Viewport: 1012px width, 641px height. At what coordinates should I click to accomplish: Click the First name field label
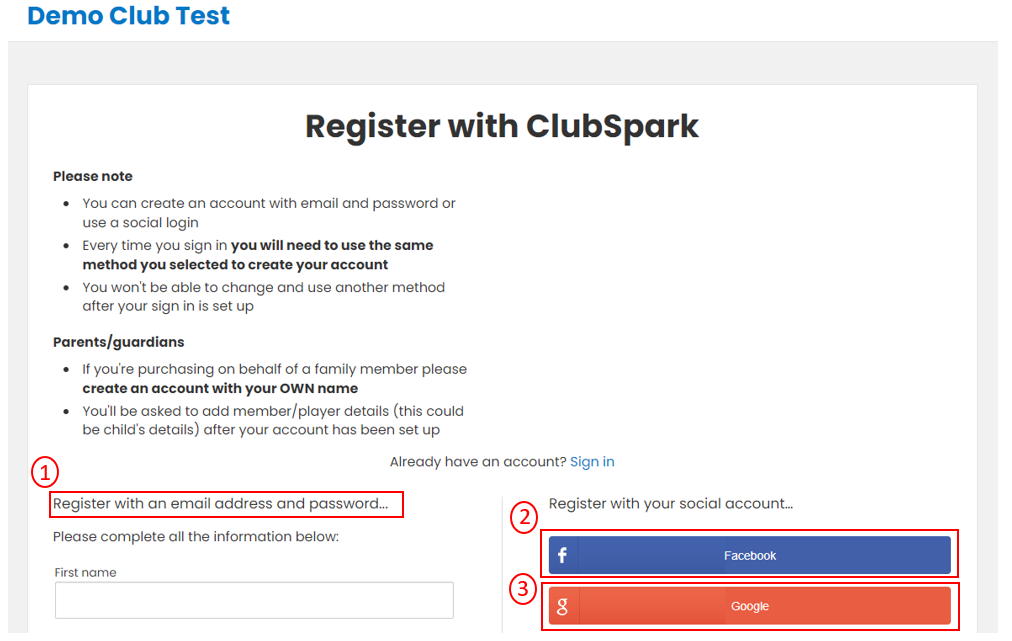[x=85, y=573]
